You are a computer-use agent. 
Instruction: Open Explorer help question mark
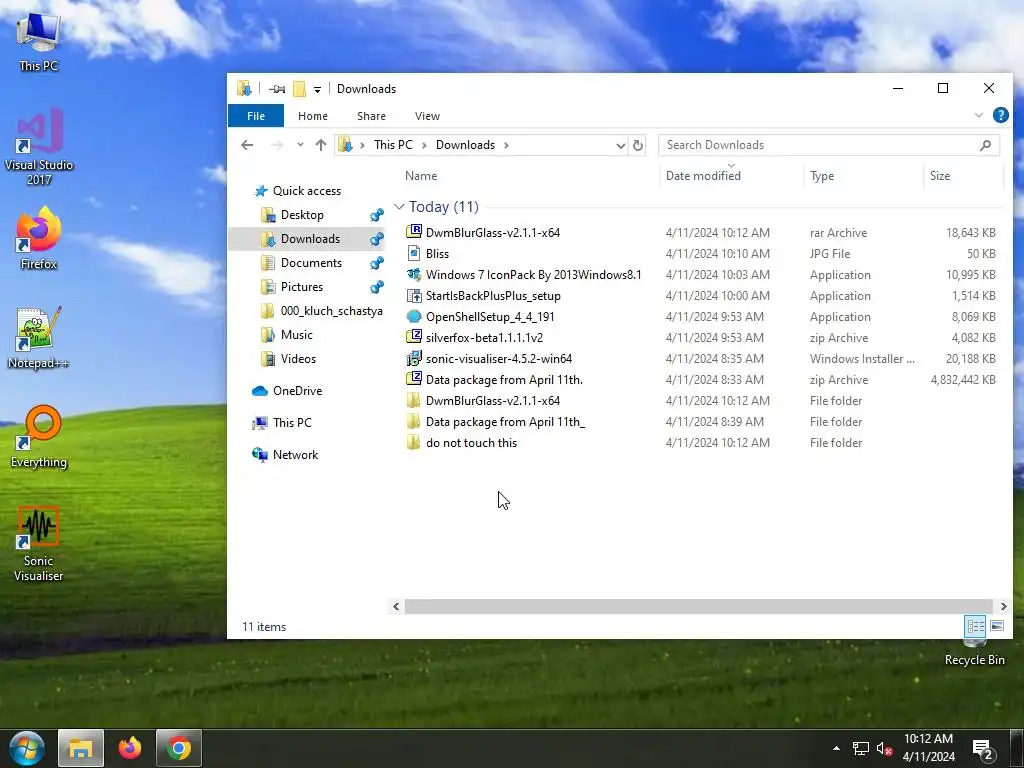click(x=1000, y=116)
